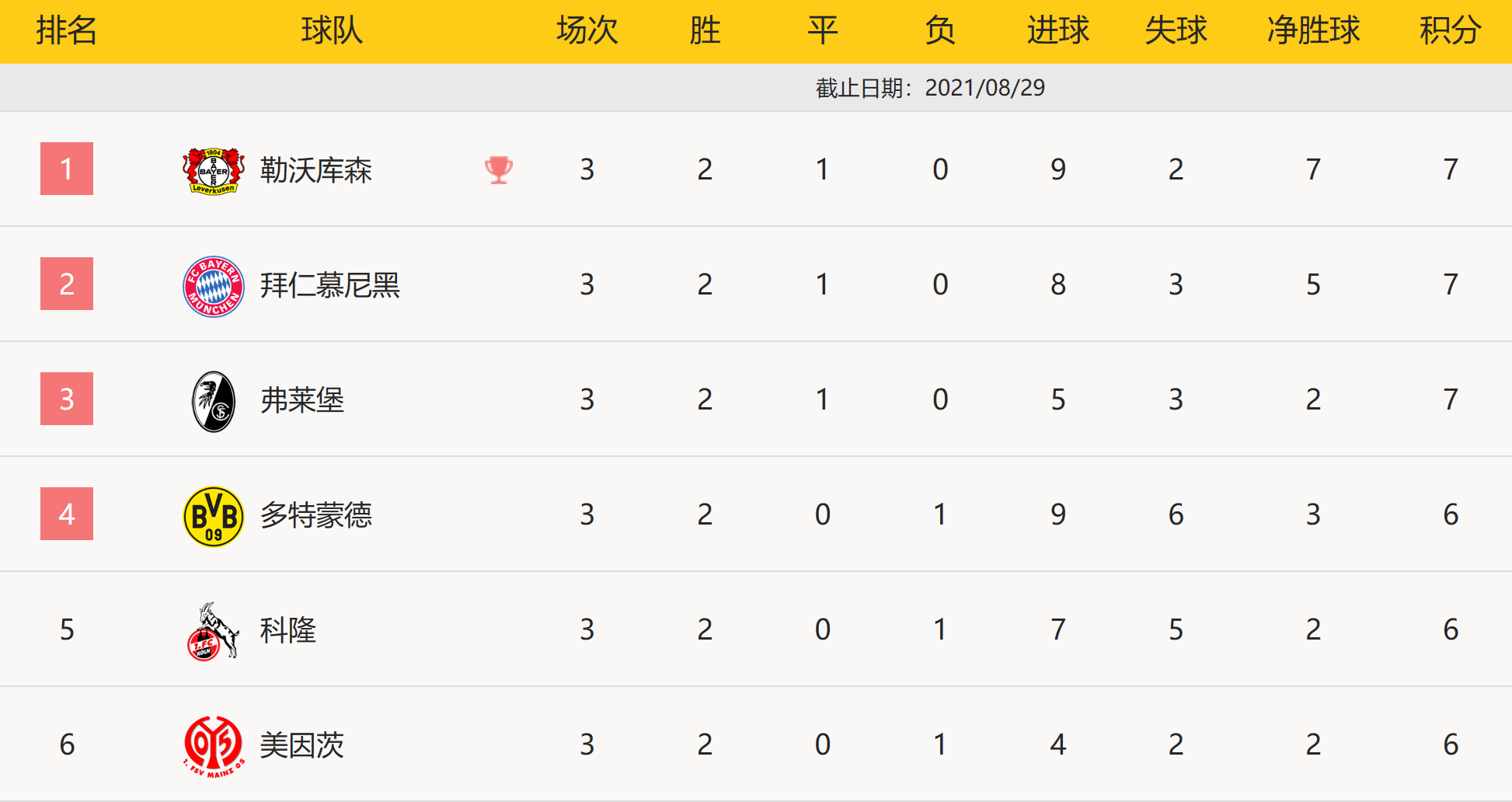Viewport: 1512px width, 802px height.
Task: Click the rank 4 red badge
Action: coord(67,514)
